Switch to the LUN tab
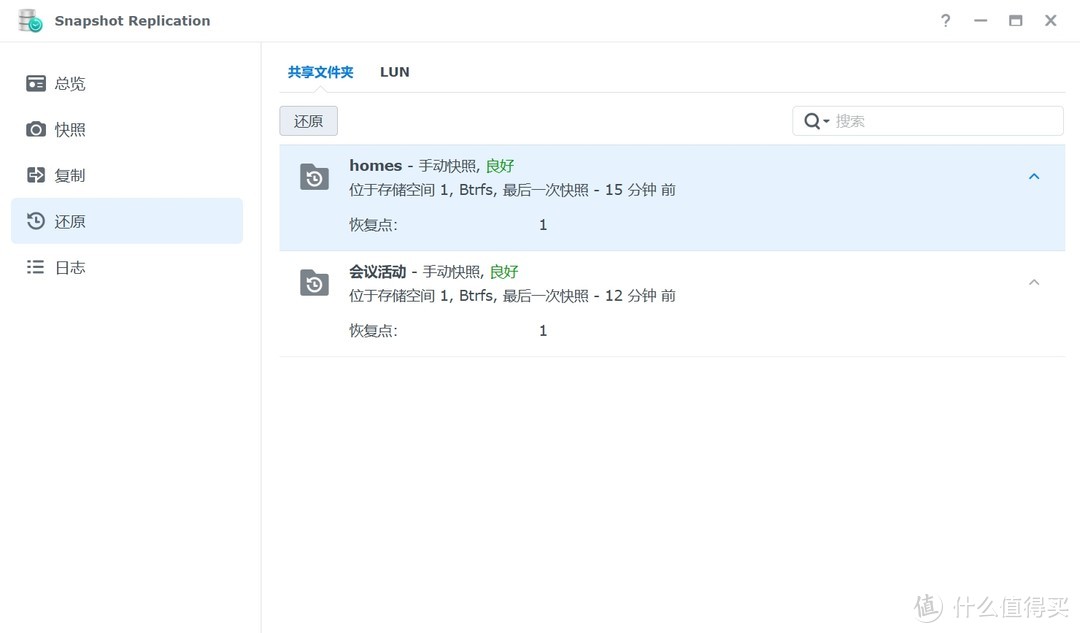The width and height of the screenshot is (1080, 633). point(394,71)
